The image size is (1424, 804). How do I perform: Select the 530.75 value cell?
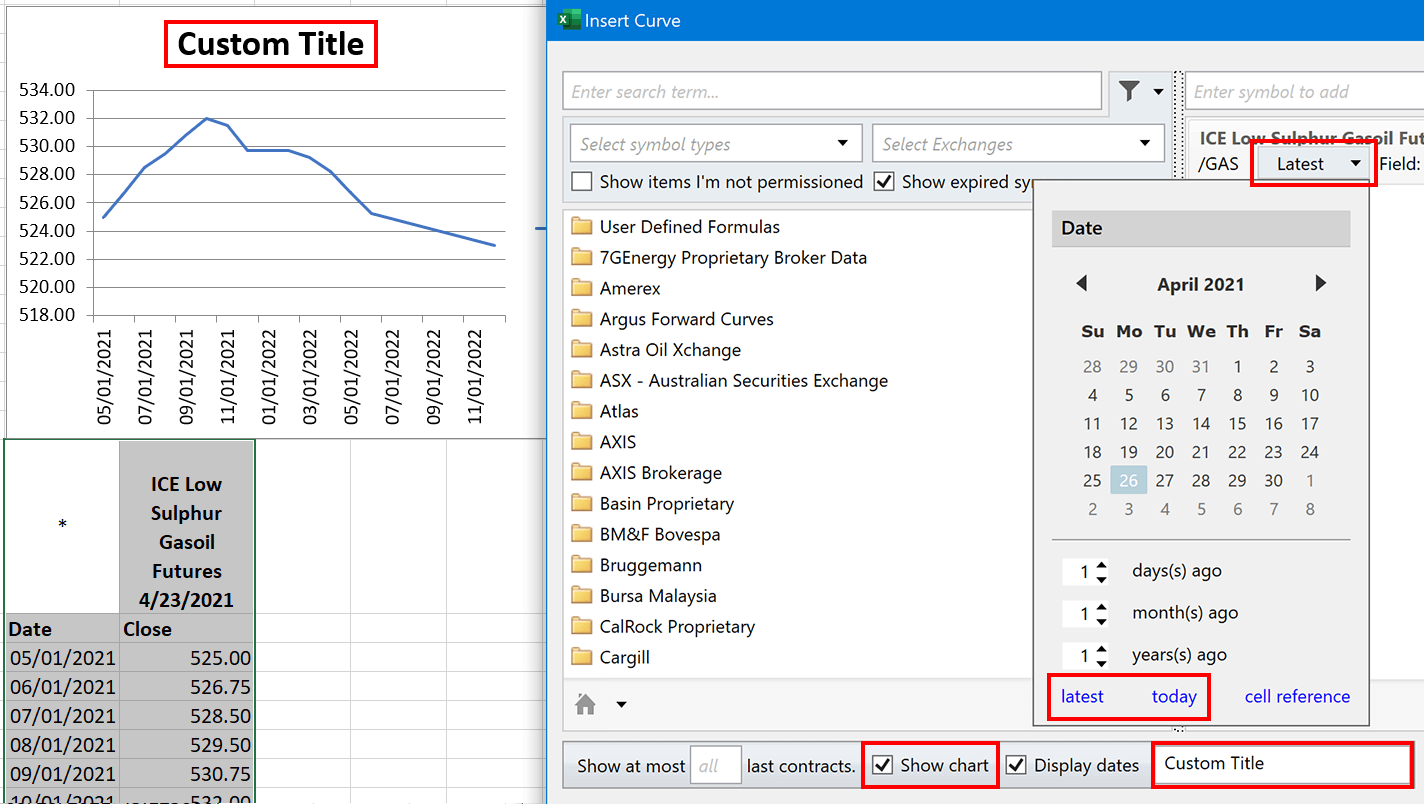187,774
